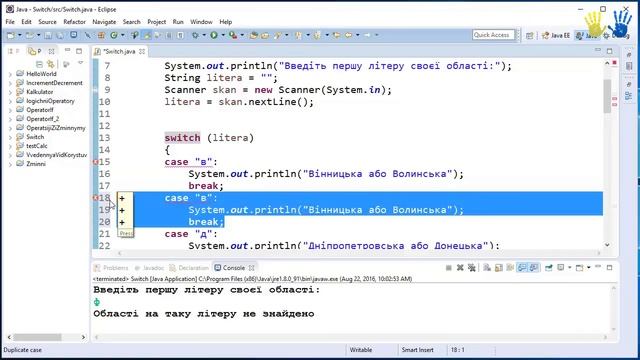Click the Terminate console icon

[449, 268]
